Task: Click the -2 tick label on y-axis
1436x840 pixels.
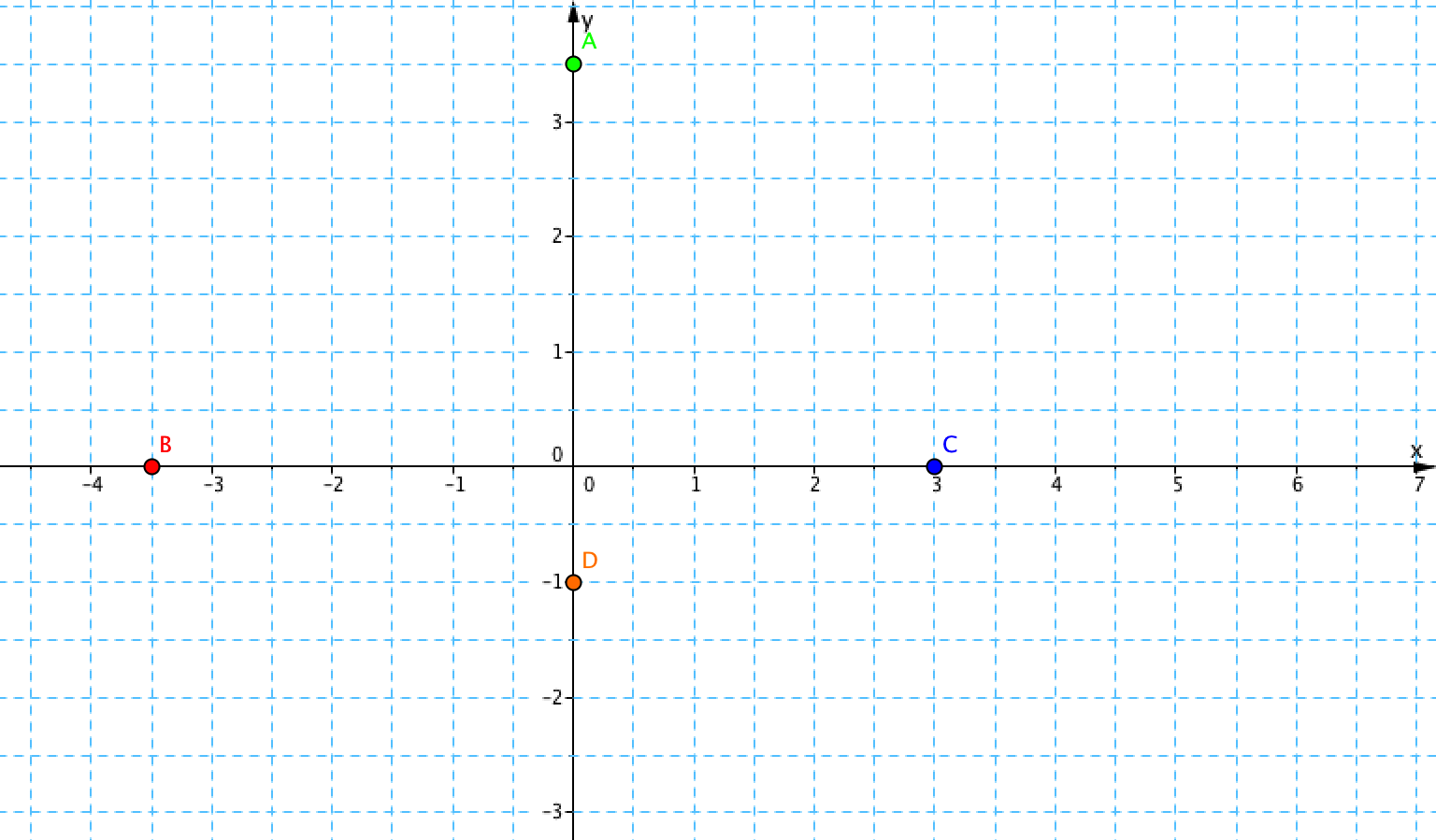Action: coord(553,698)
